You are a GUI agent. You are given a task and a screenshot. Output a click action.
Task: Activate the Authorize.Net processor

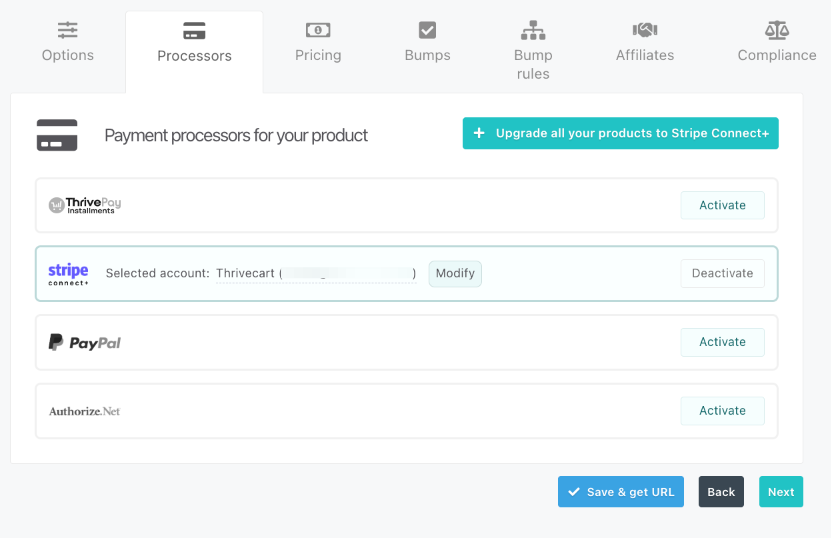pyautogui.click(x=722, y=411)
